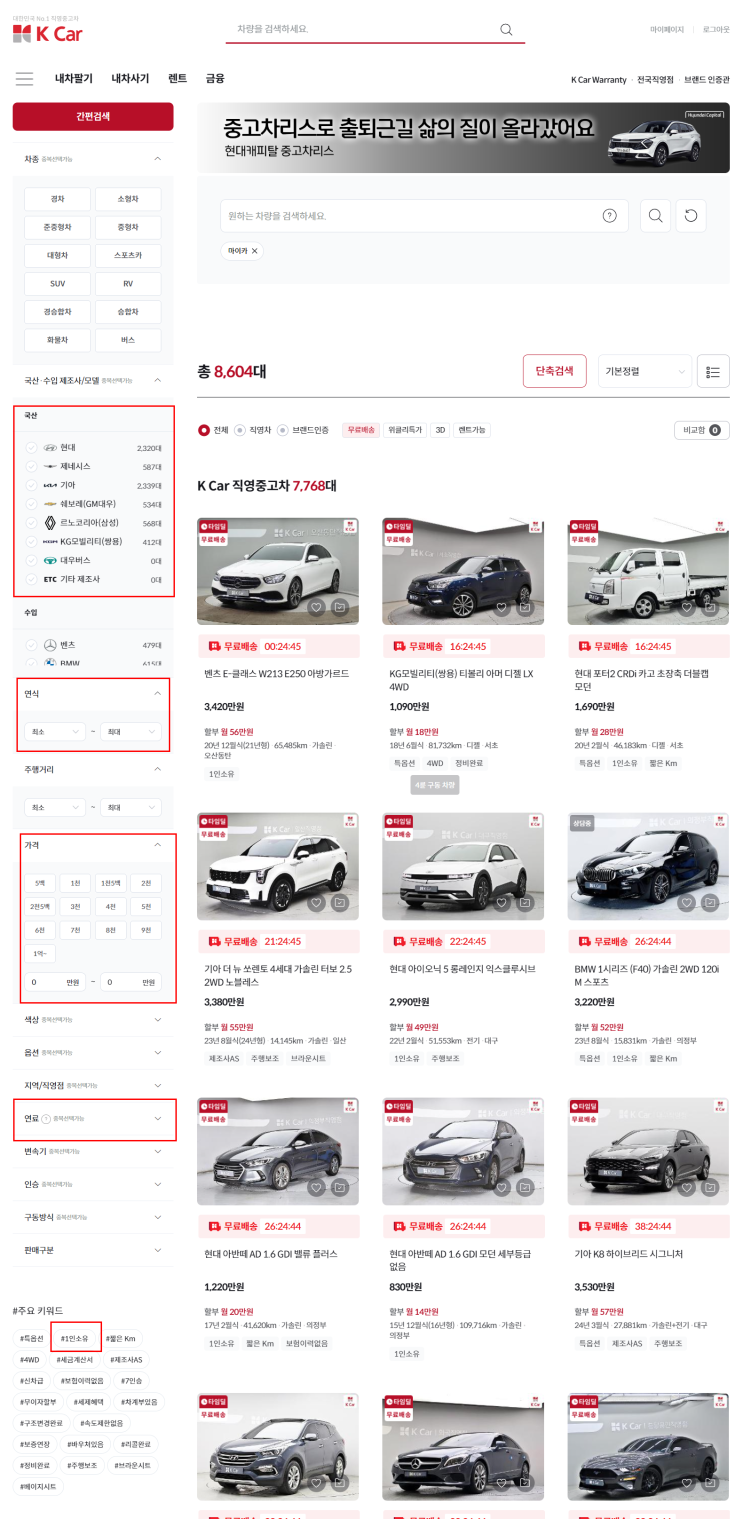Click the info icon next to 연료
Viewport: 743px width, 1519px height.
pos(47,1118)
